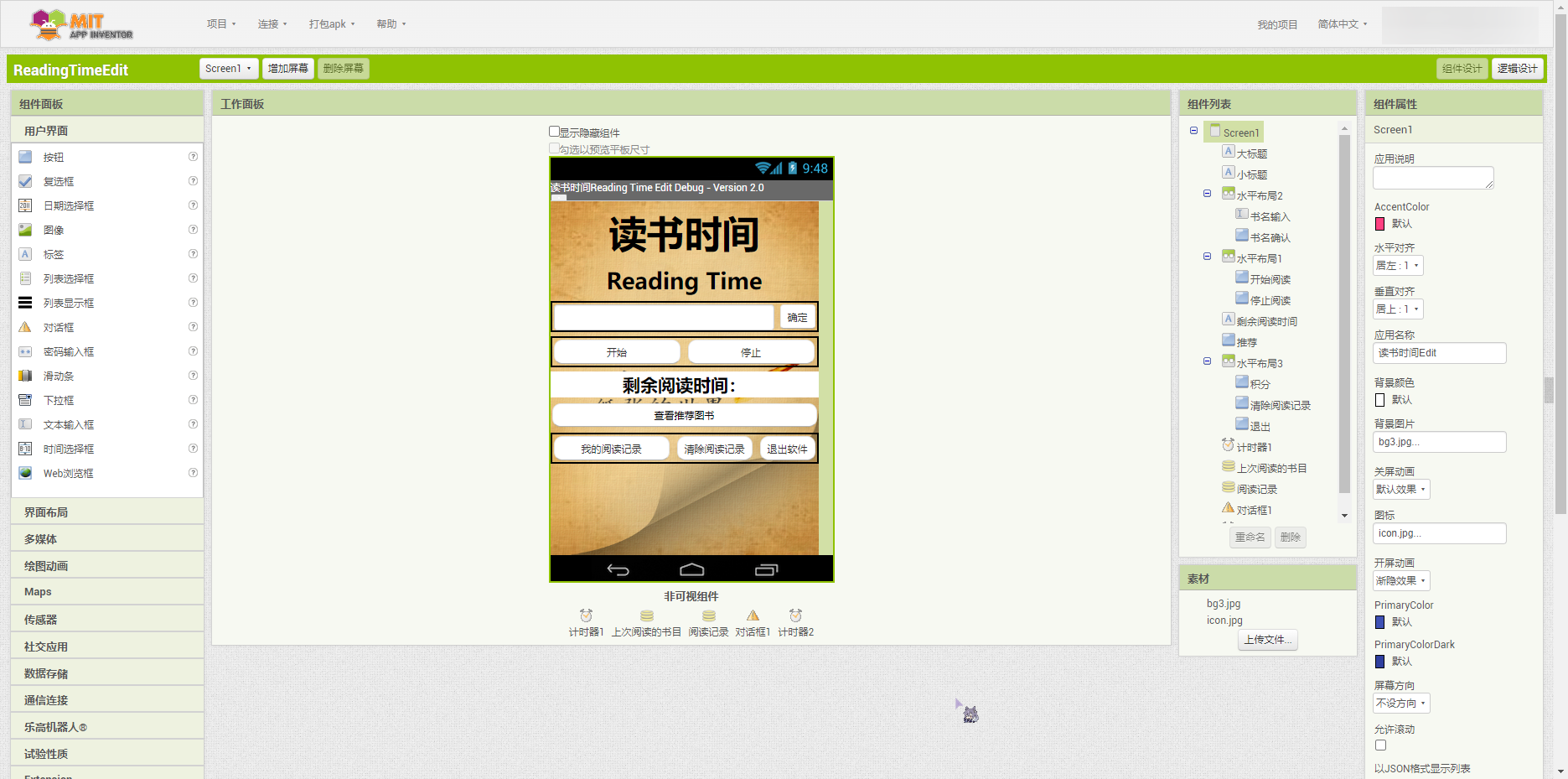1568x779 pixels.
Task: Click the 阅读记录 database icon under preview
Action: click(x=708, y=616)
